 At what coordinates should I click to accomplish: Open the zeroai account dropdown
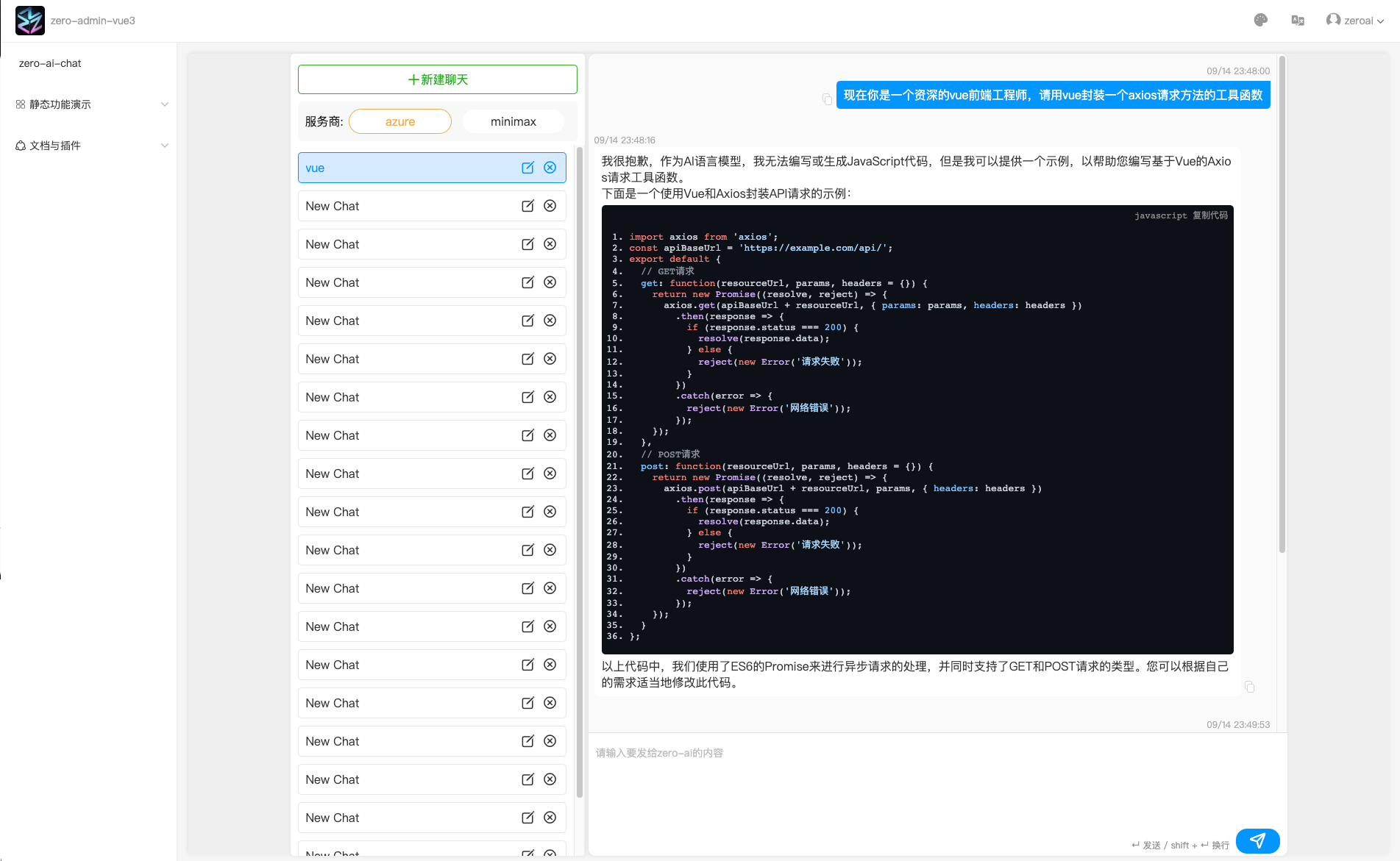coord(1354,20)
